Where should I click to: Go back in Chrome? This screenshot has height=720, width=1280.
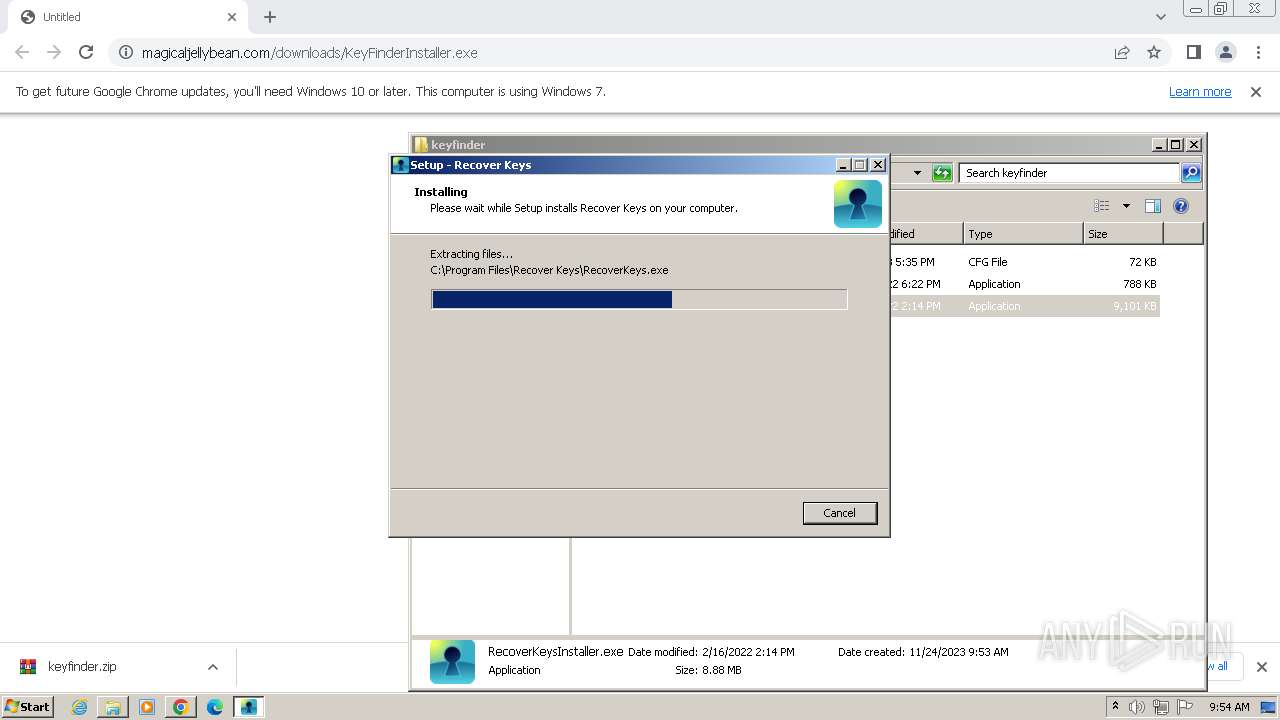(22, 52)
